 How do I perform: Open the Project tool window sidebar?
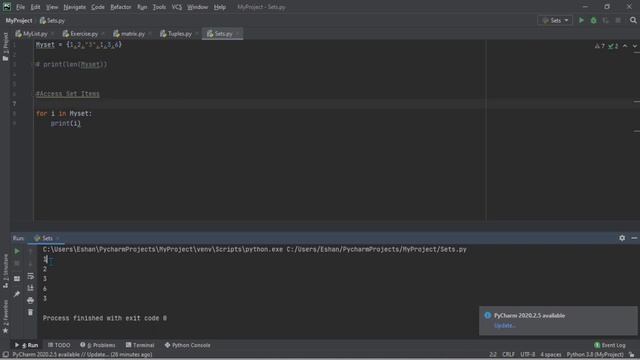5,46
